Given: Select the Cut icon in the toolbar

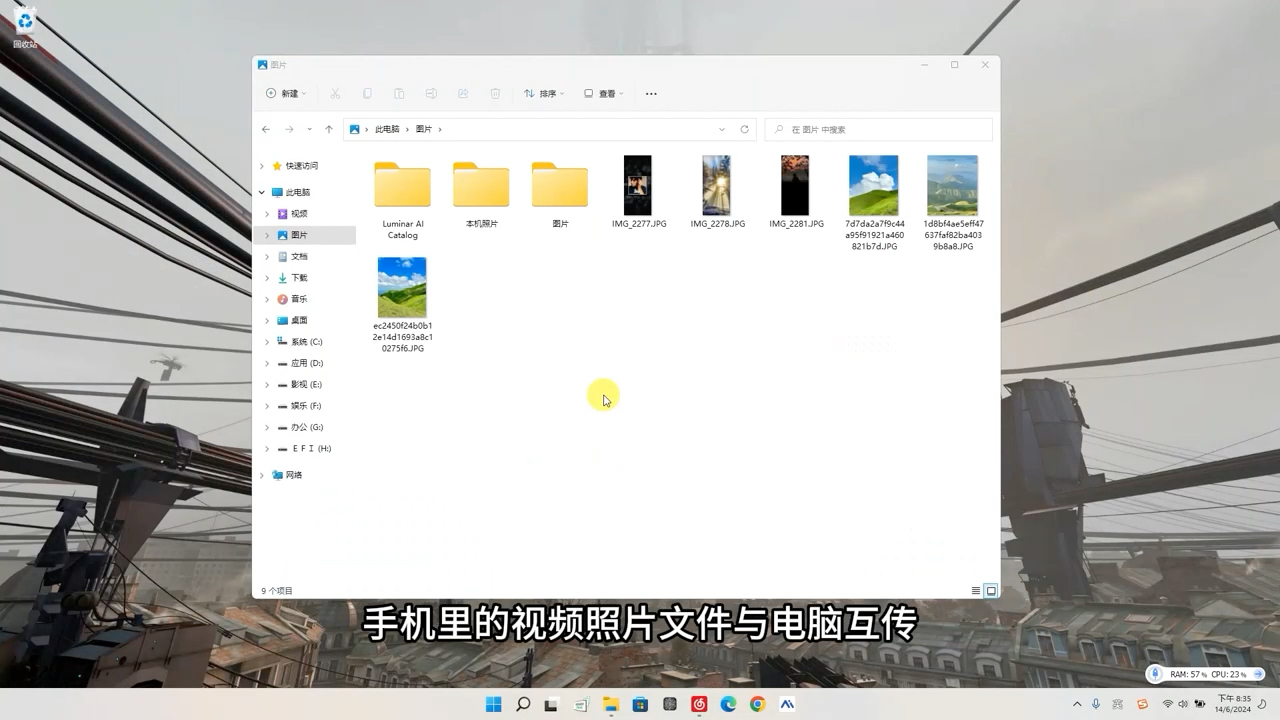Looking at the screenshot, I should click(335, 93).
